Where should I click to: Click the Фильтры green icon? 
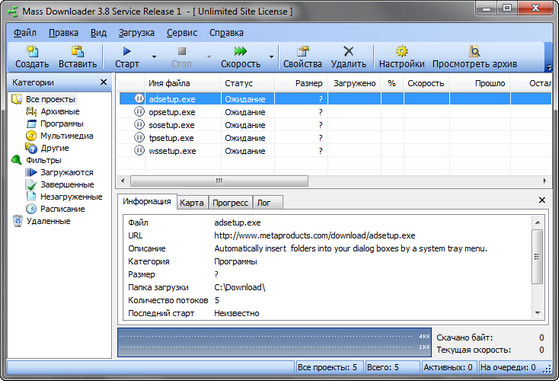[x=16, y=160]
